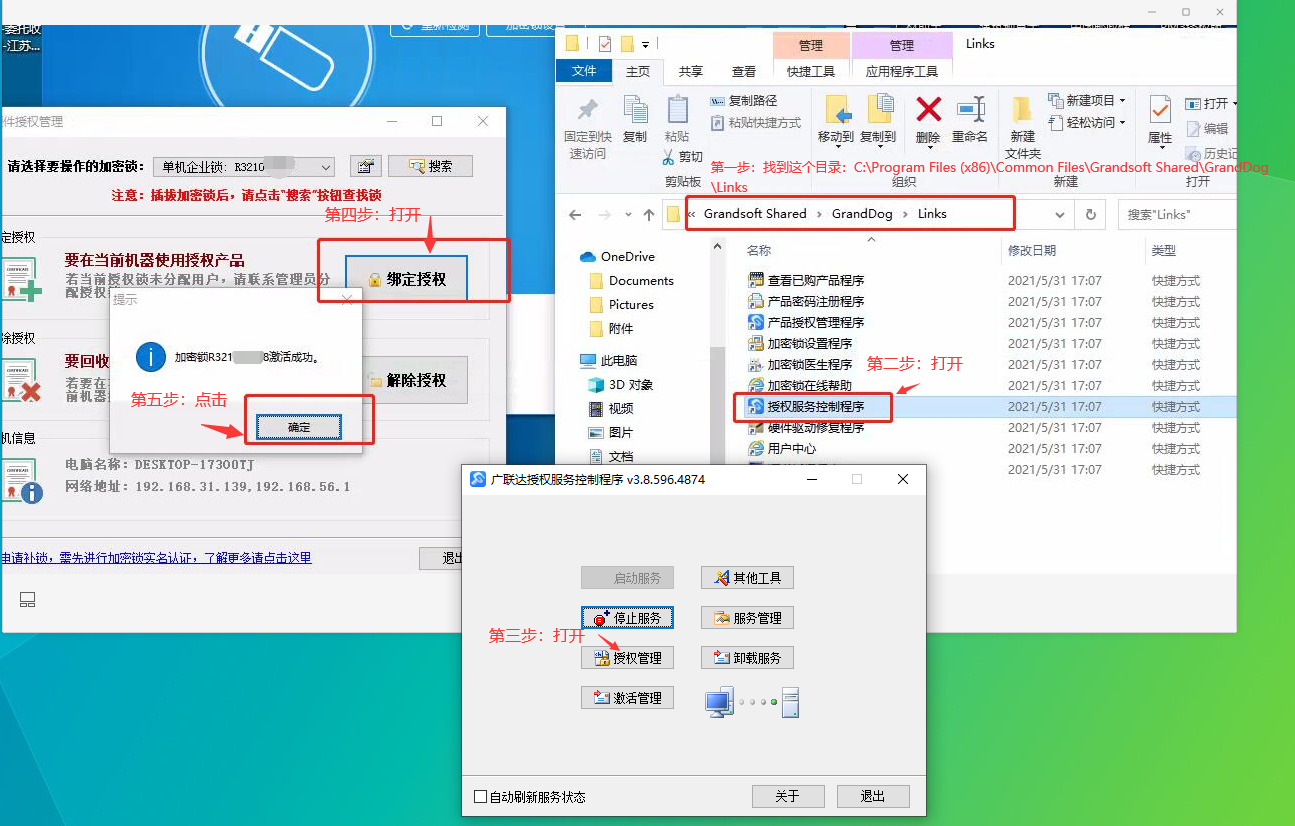
Task: Switch to the 共享 ribbon tab
Action: point(691,71)
